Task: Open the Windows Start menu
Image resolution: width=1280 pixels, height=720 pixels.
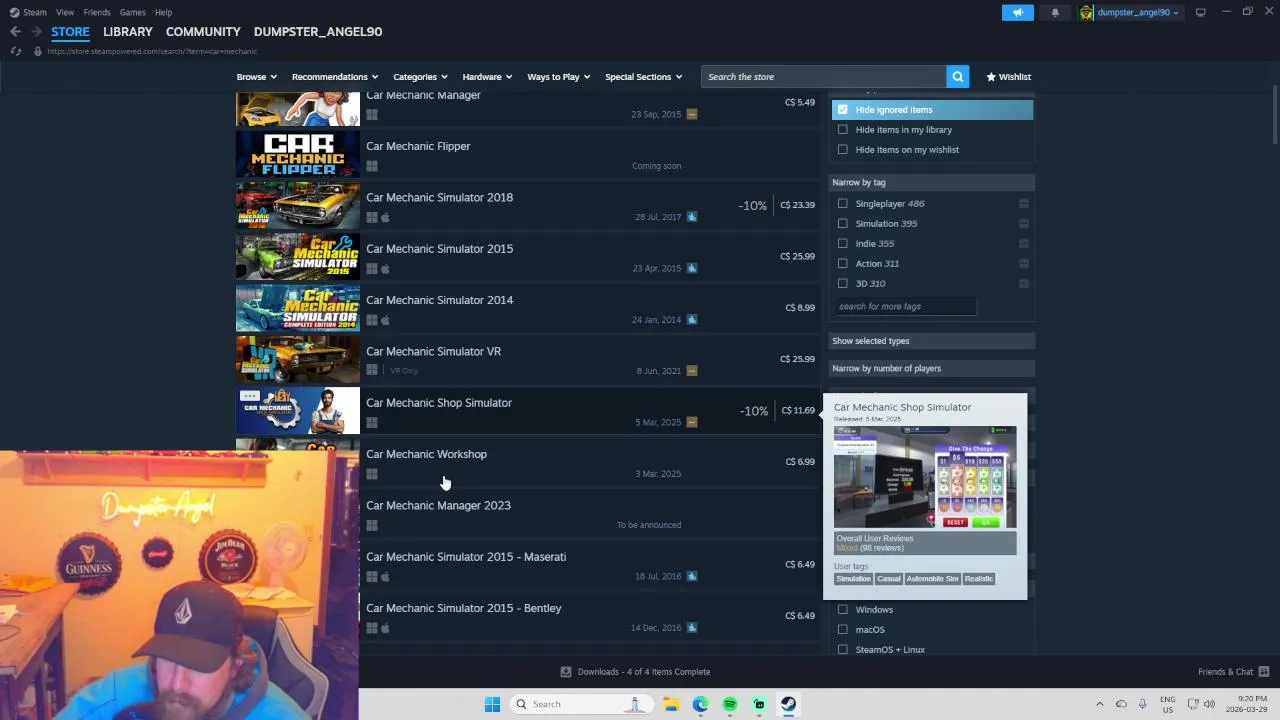Action: point(492,704)
